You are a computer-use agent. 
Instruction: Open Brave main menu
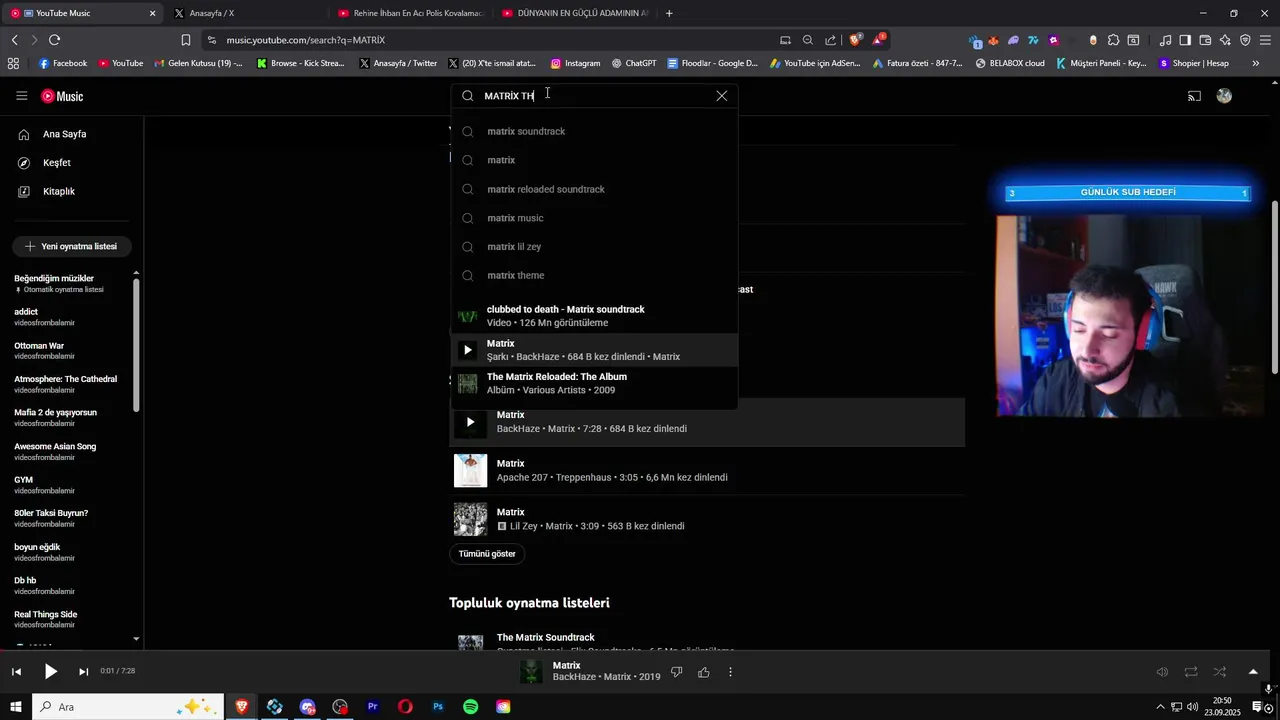click(1265, 40)
